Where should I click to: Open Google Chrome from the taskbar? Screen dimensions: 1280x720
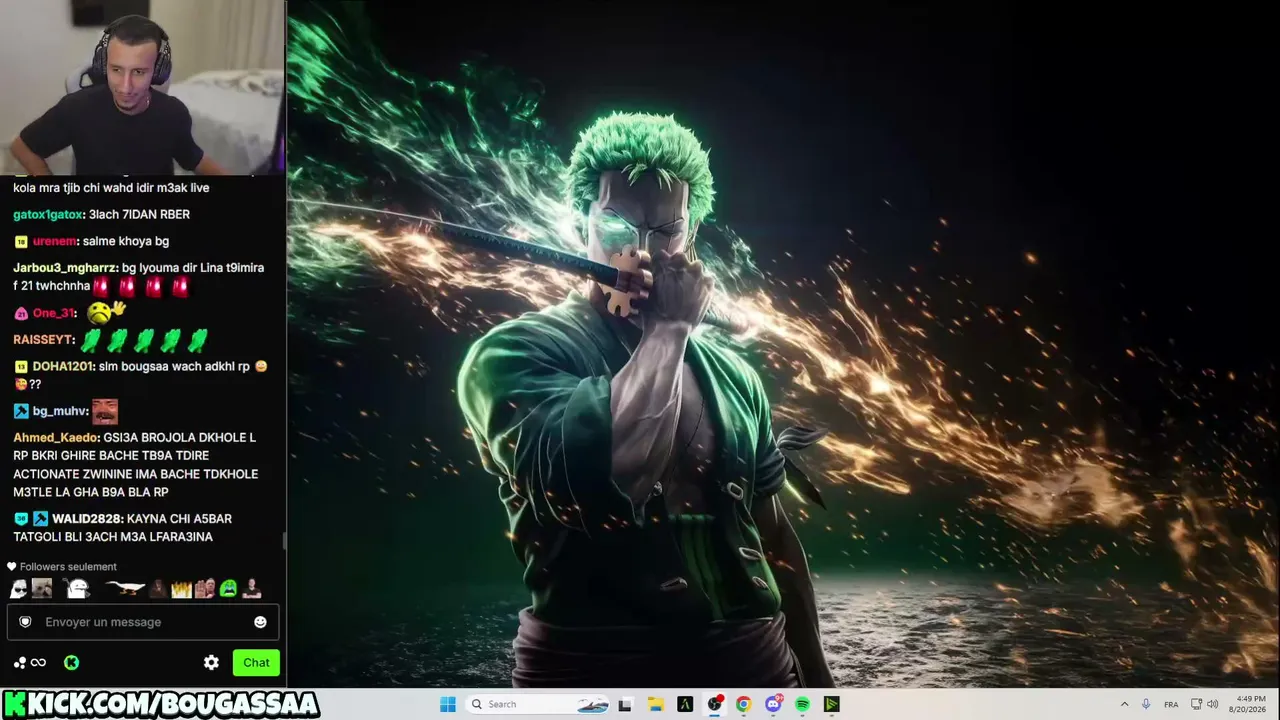743,704
